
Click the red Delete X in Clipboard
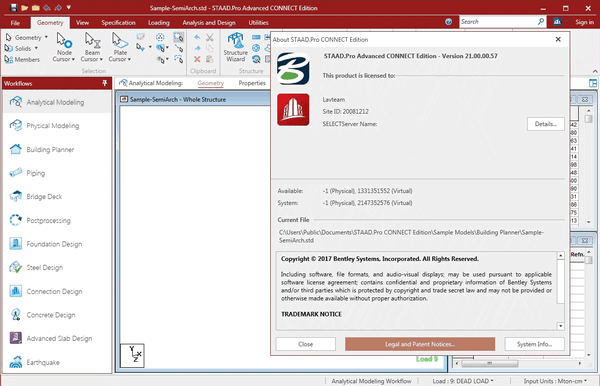(197, 59)
